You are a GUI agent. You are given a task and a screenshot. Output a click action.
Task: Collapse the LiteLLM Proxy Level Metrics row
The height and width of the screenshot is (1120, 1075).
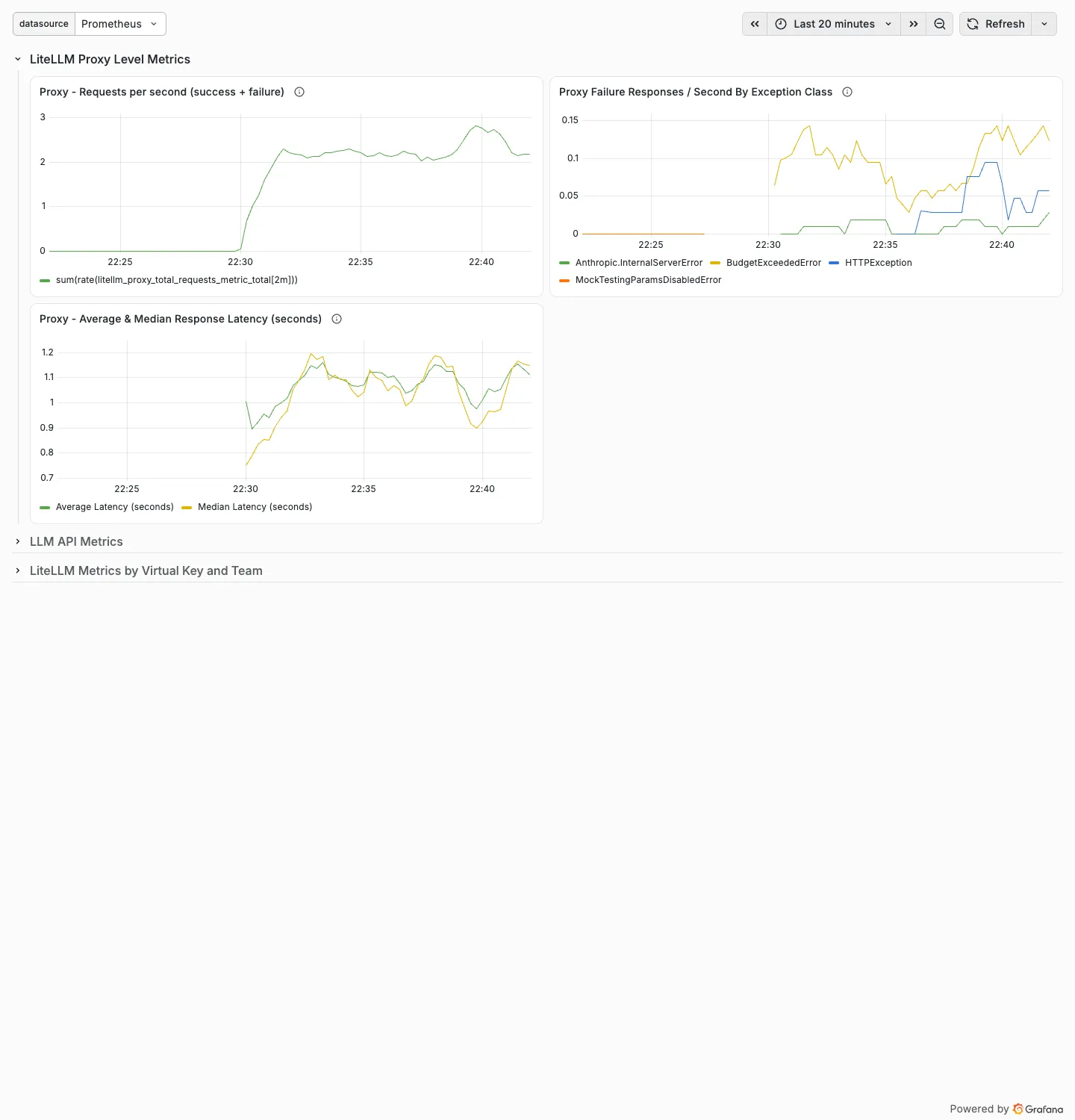tap(18, 60)
